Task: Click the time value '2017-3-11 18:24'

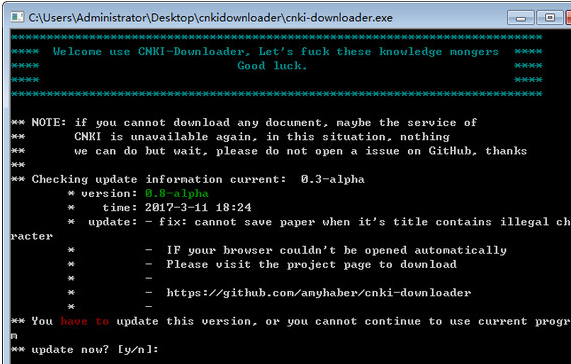Action: 198,208
